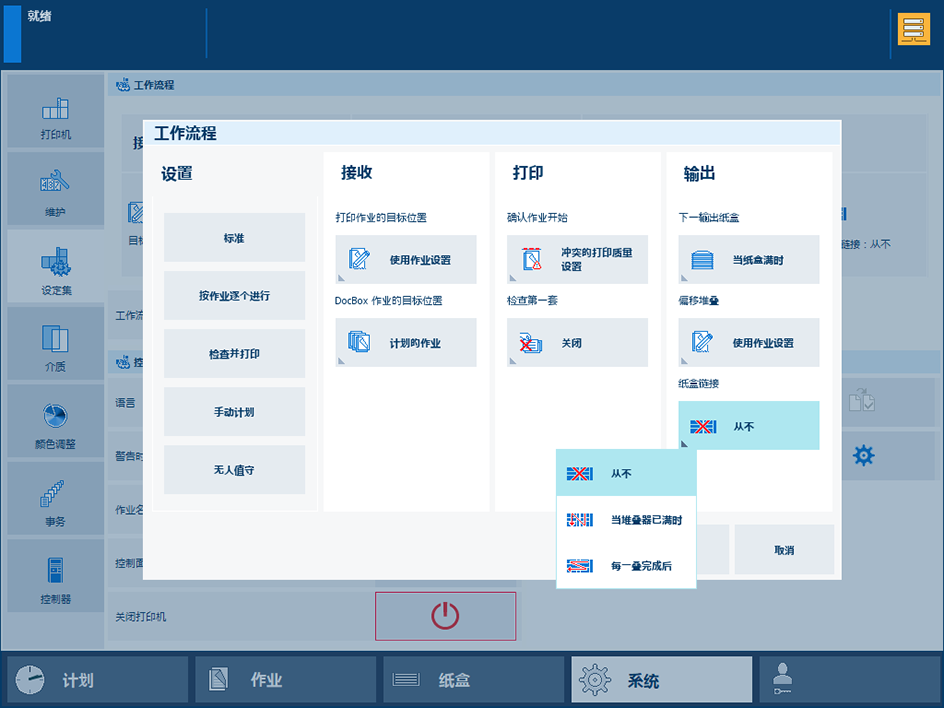Switch to the 系统 bottom tab
This screenshot has width=944, height=708.
662,680
